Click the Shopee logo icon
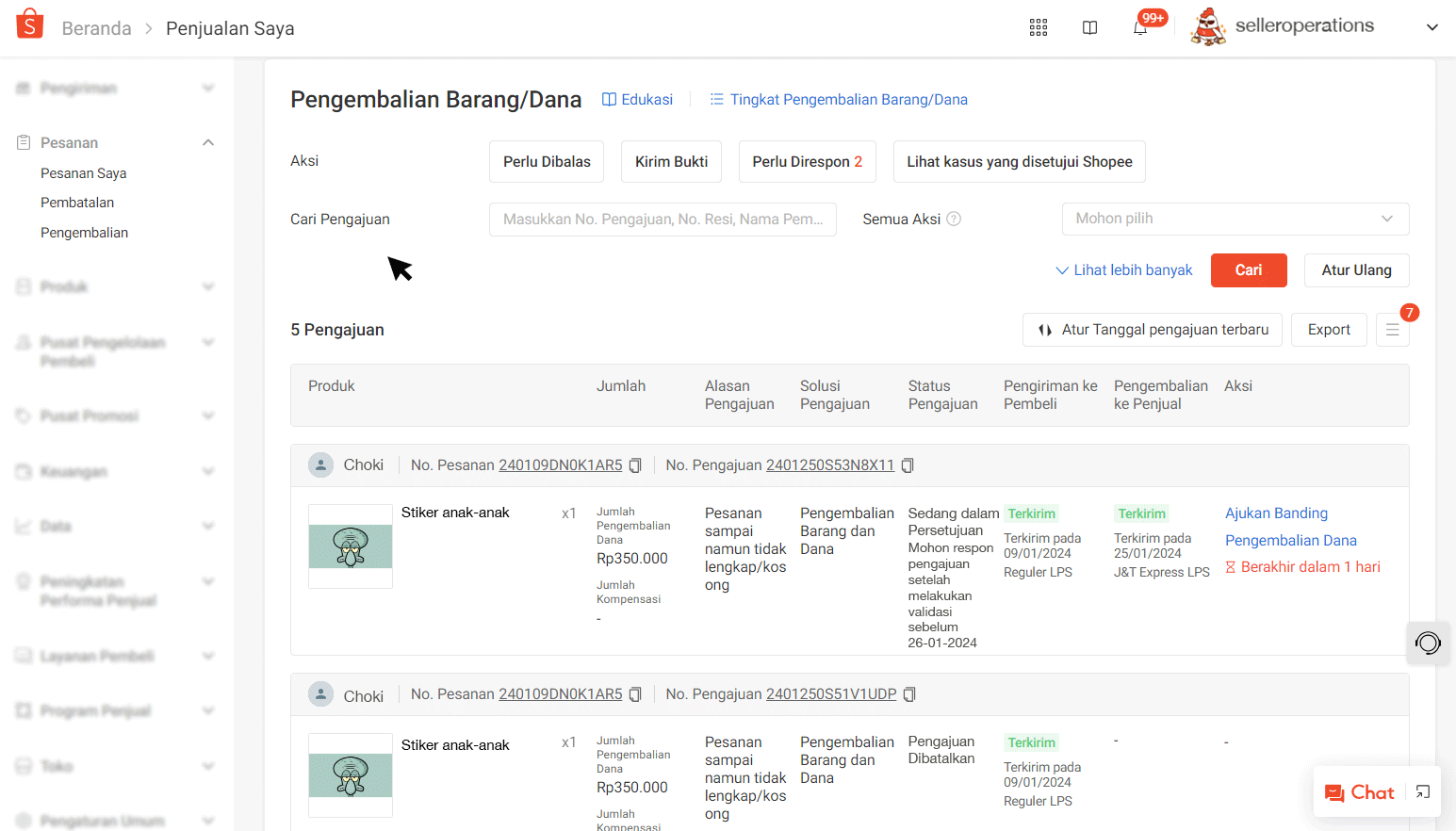Viewport: 1456px width, 831px height. [x=30, y=24]
